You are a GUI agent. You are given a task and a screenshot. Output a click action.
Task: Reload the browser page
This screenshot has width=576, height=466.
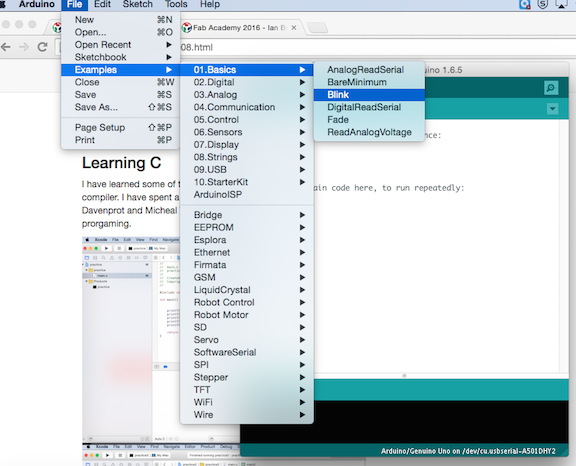click(43, 47)
